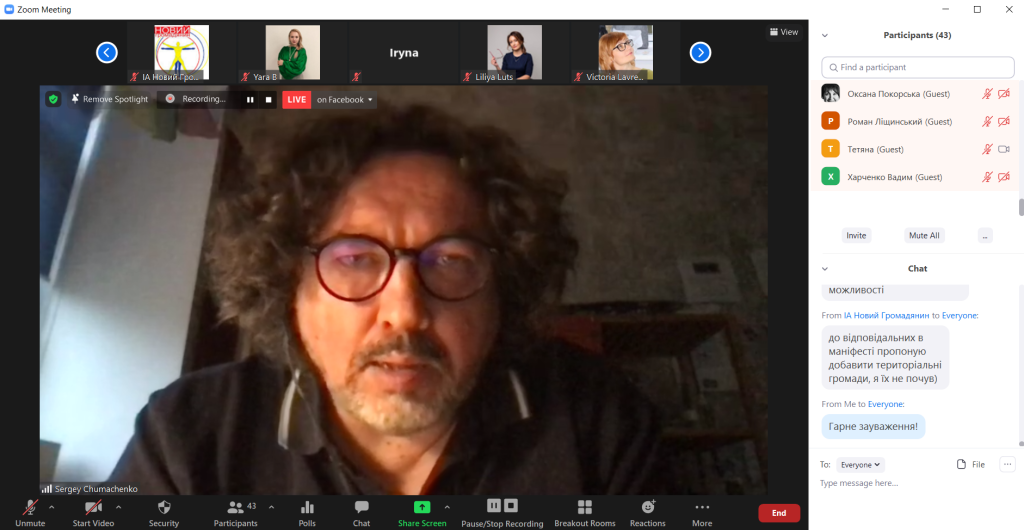Select the IA Новий Громадянин video thumbnail
The height and width of the screenshot is (530, 1024).
point(182,52)
